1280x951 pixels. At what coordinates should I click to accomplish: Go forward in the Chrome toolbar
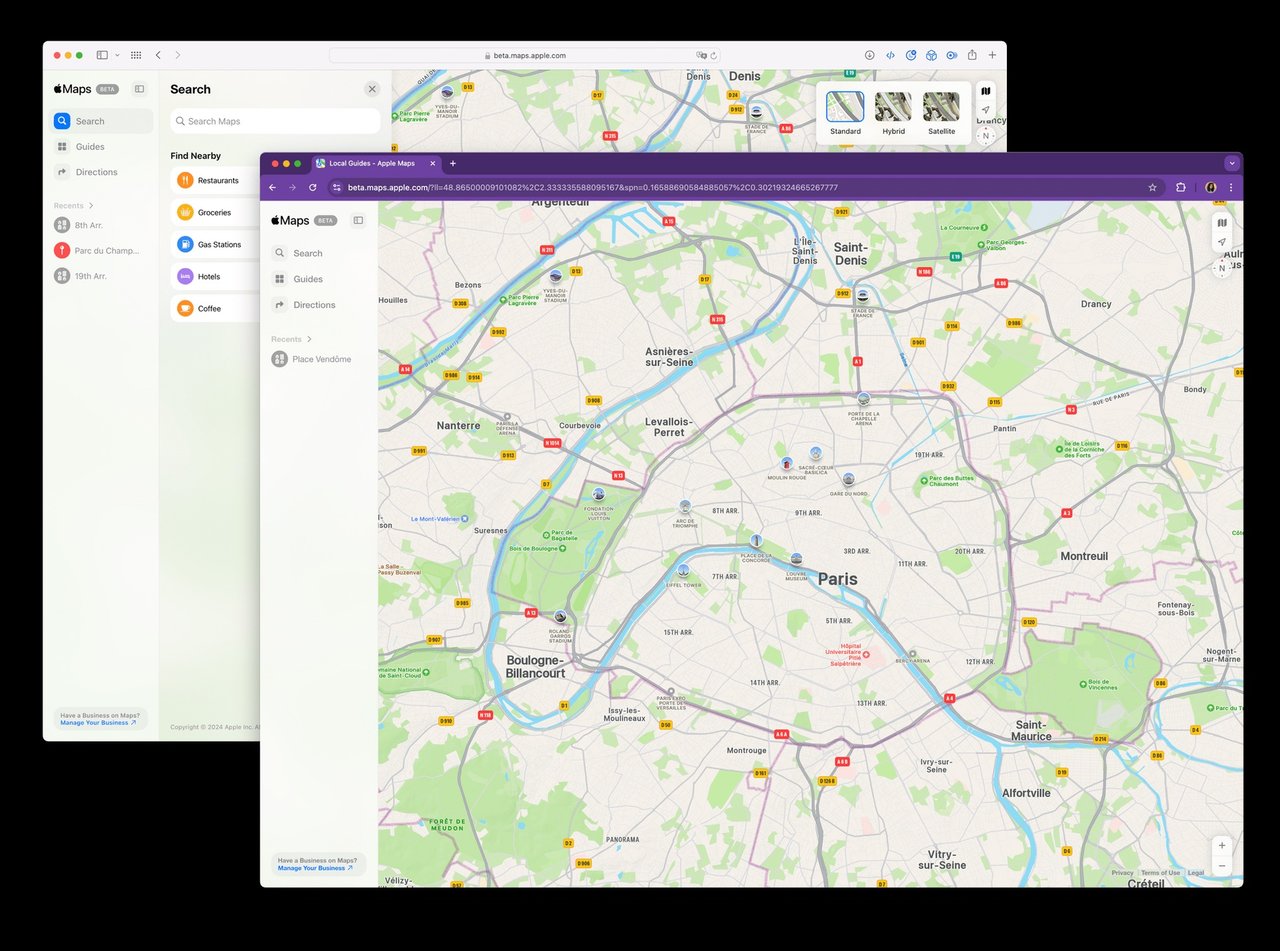point(292,187)
